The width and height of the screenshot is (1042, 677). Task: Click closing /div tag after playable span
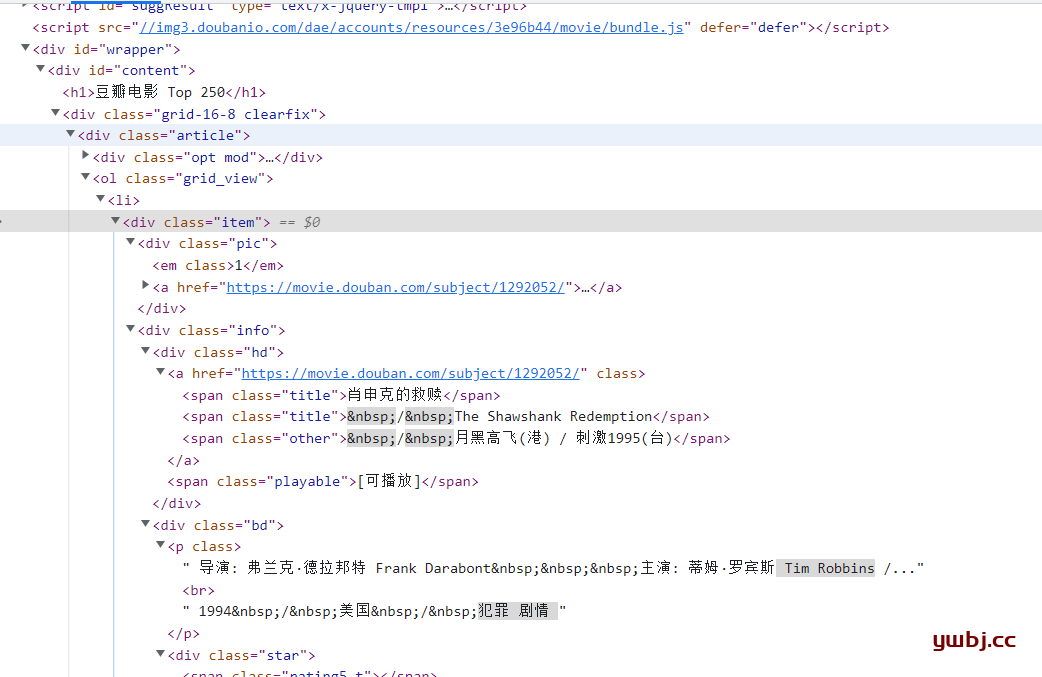pos(177,504)
